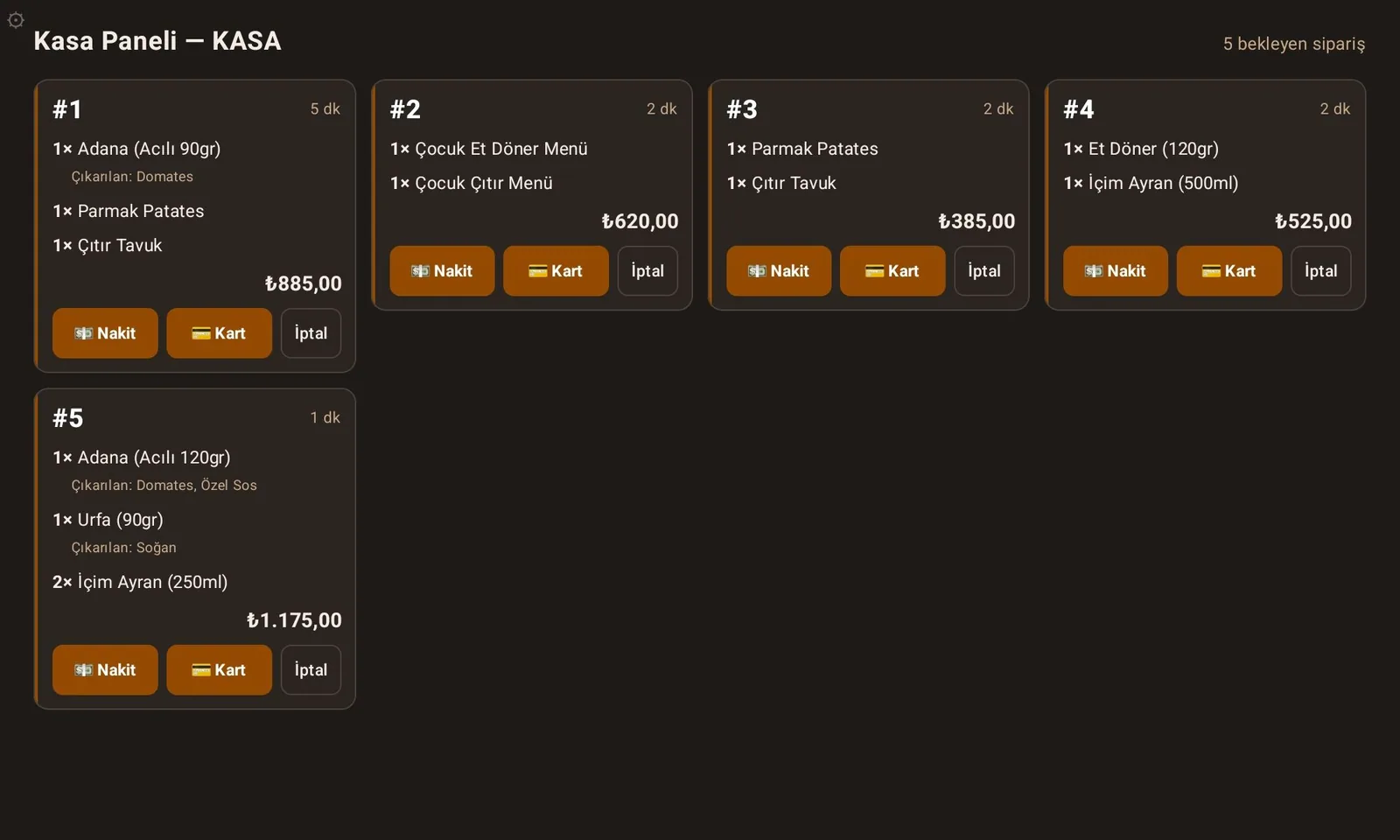Pay order #5 with Kart
The height and width of the screenshot is (840, 1400).
[x=219, y=670]
